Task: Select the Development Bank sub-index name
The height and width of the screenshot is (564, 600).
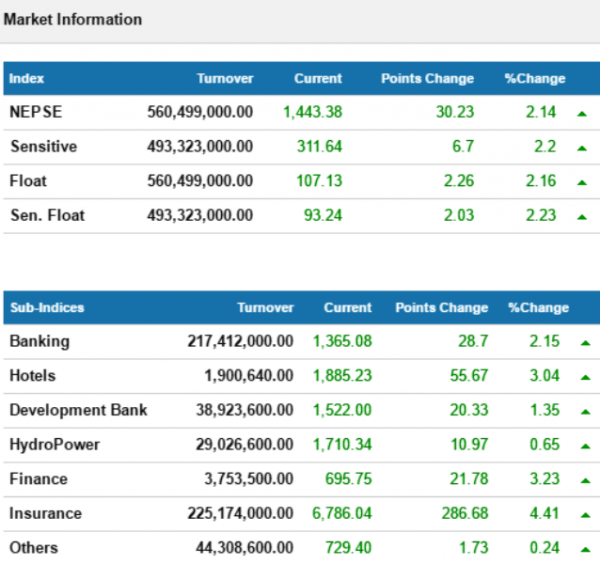Action: [x=78, y=410]
